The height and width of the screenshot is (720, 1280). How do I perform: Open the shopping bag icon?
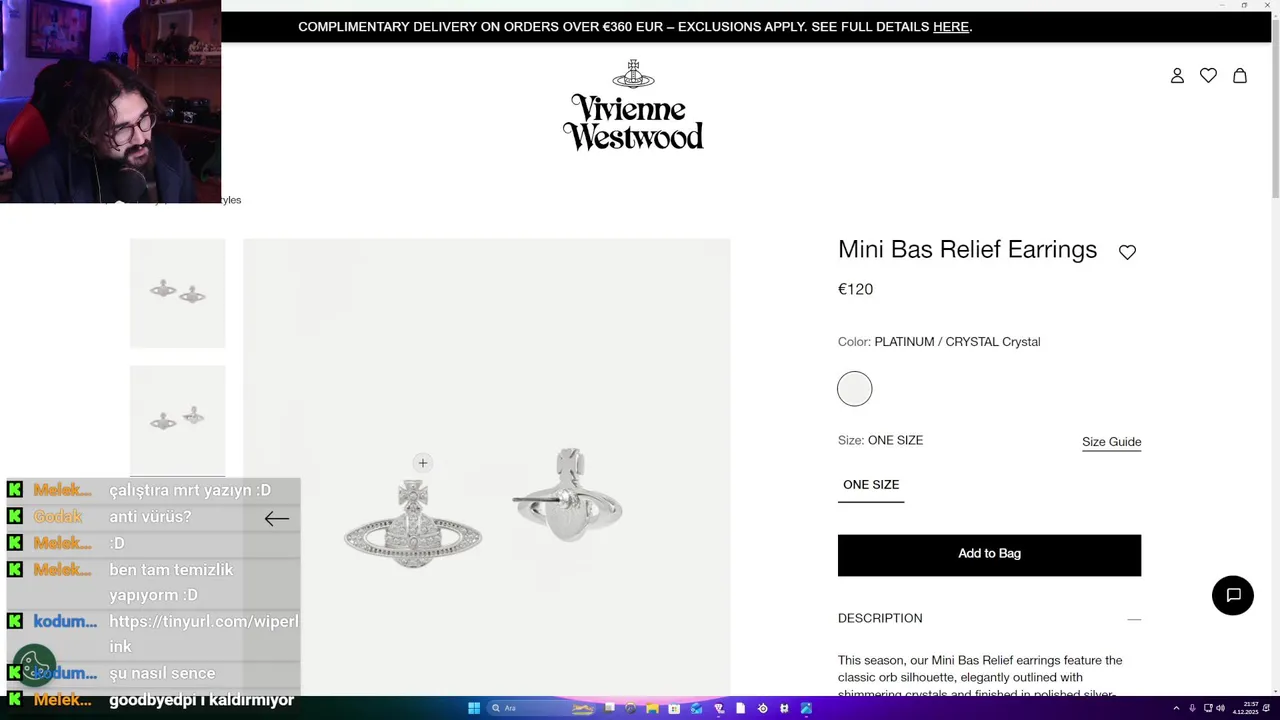(x=1240, y=76)
